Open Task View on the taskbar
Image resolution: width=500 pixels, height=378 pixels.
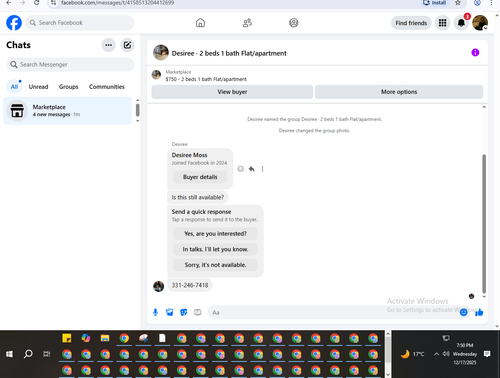pyautogui.click(x=47, y=354)
